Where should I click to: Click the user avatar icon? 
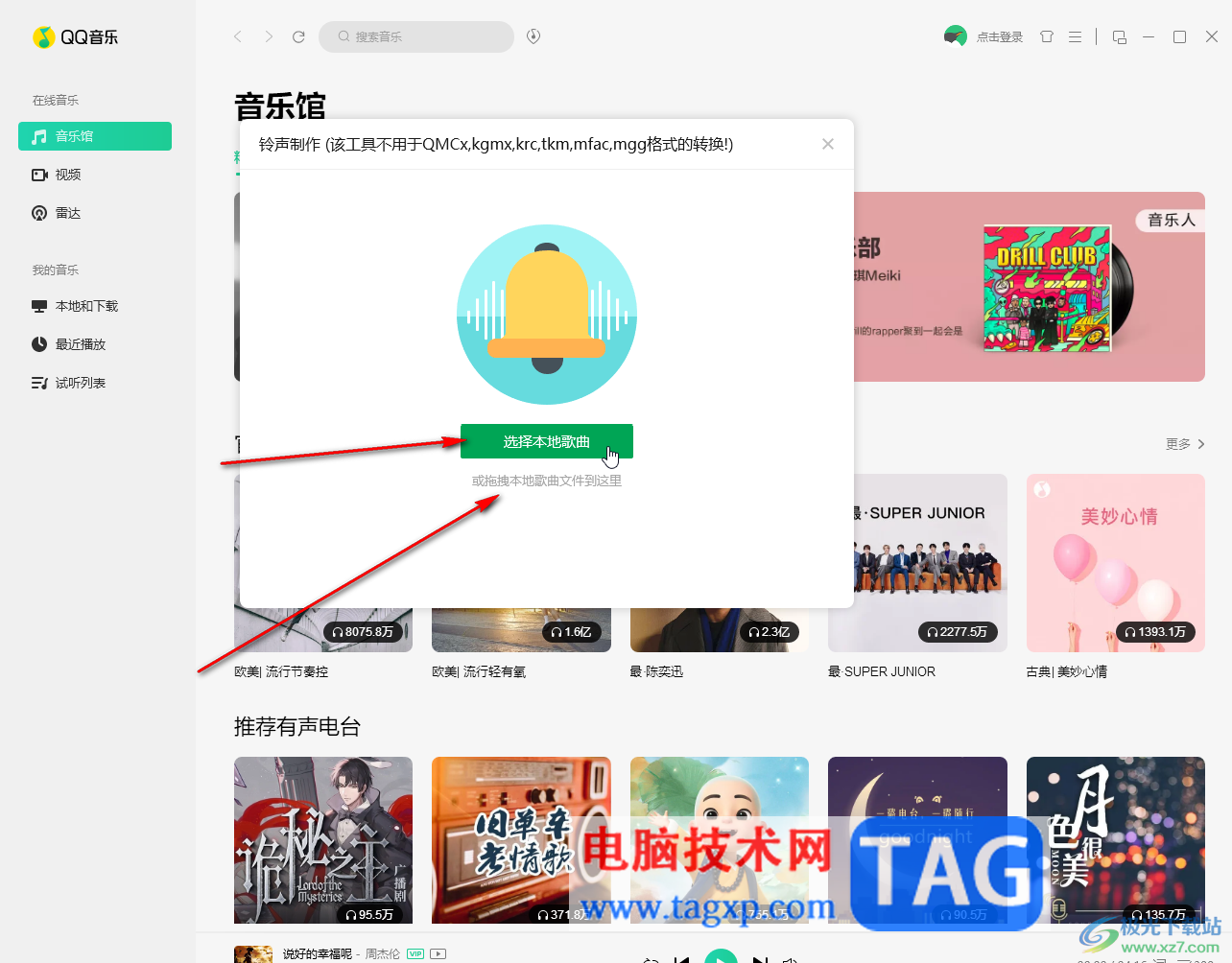coord(955,36)
